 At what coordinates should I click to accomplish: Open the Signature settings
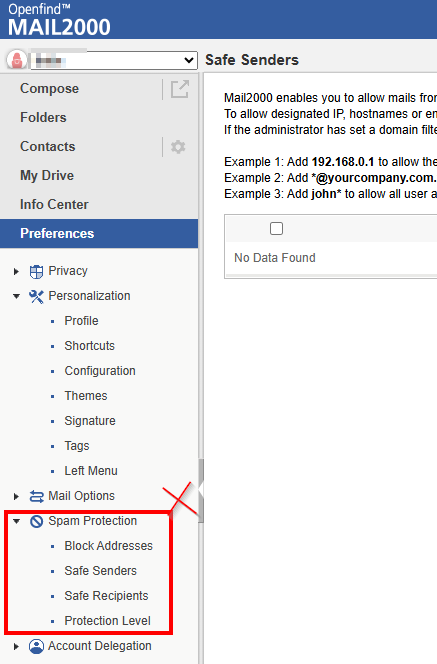[x=90, y=421]
